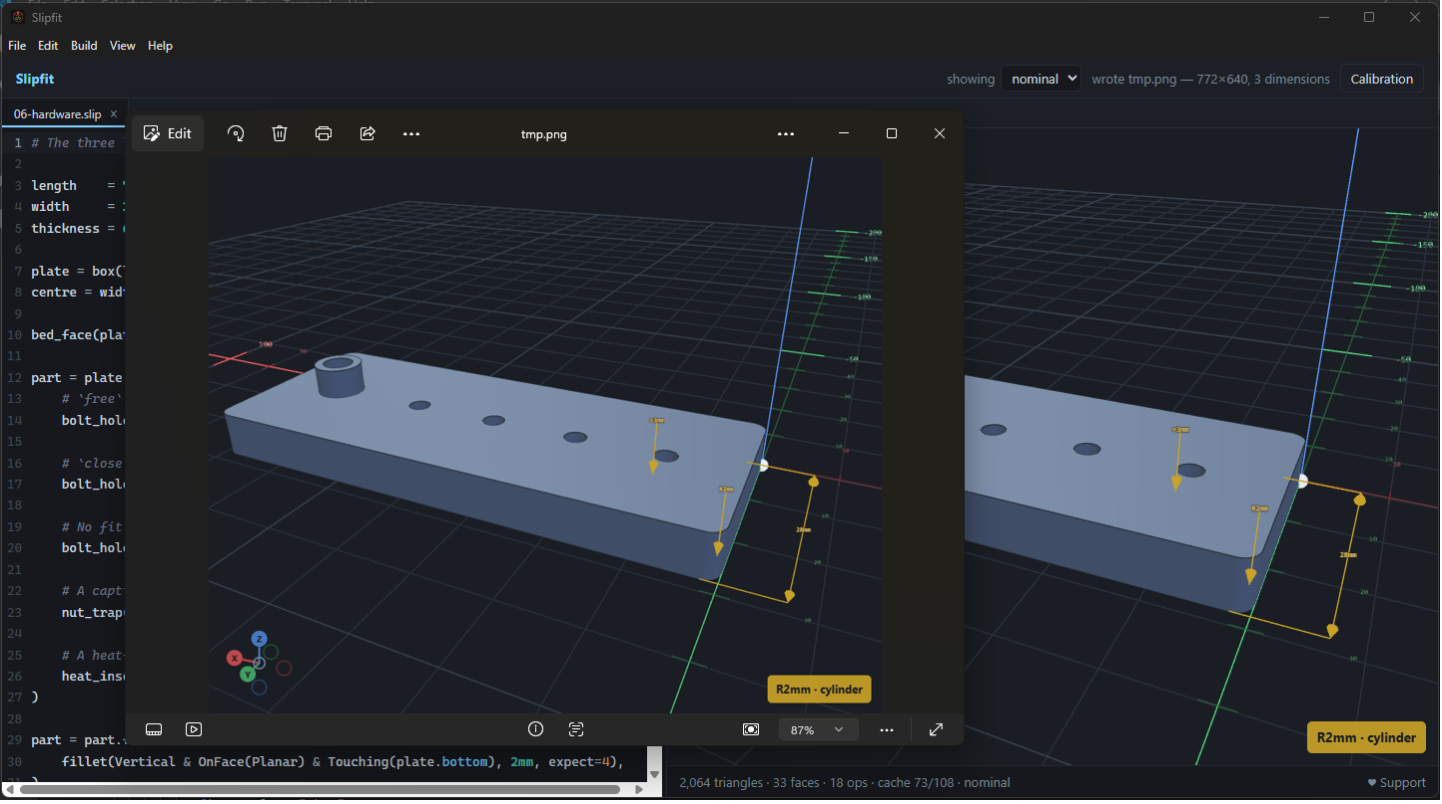Delete tmp.png with the trash icon
Screen dimensions: 1442x804
point(280,133)
